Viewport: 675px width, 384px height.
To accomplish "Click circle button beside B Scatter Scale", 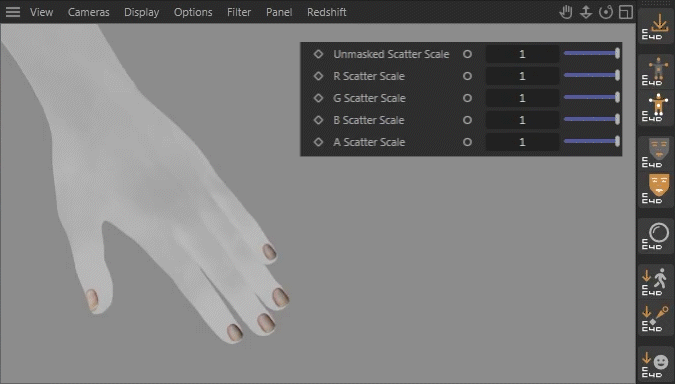I will (x=468, y=120).
